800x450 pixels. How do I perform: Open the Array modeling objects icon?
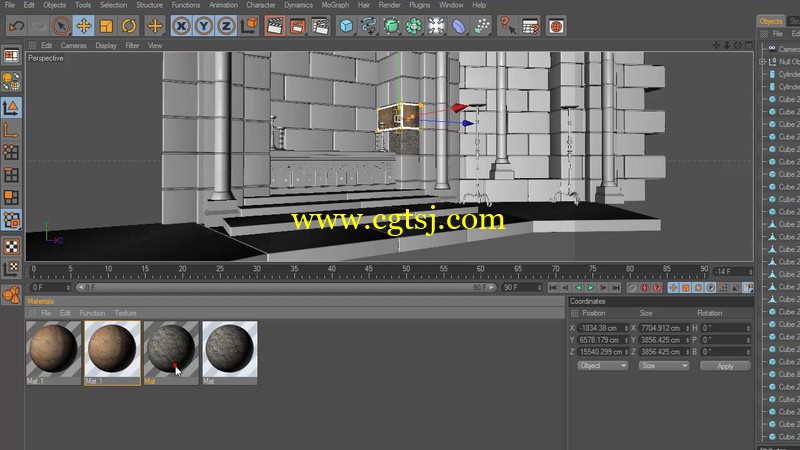coord(414,26)
